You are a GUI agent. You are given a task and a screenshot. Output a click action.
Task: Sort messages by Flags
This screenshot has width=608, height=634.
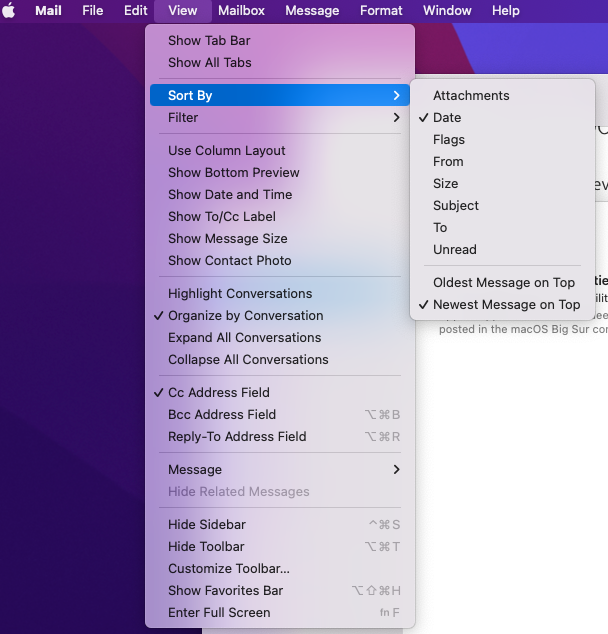[502, 139]
